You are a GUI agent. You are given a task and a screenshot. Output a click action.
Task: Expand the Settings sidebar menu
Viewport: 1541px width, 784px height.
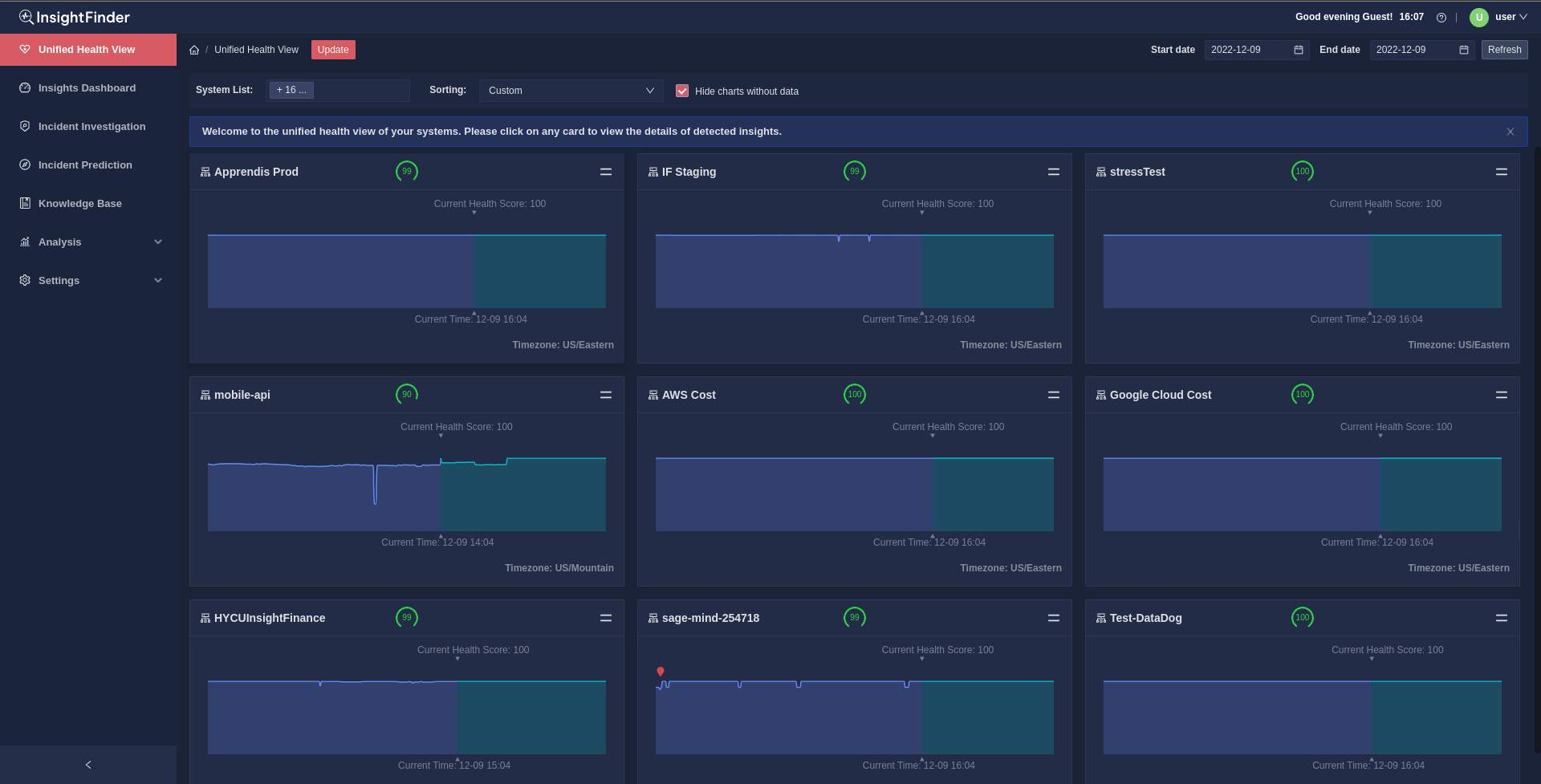pyautogui.click(x=88, y=280)
